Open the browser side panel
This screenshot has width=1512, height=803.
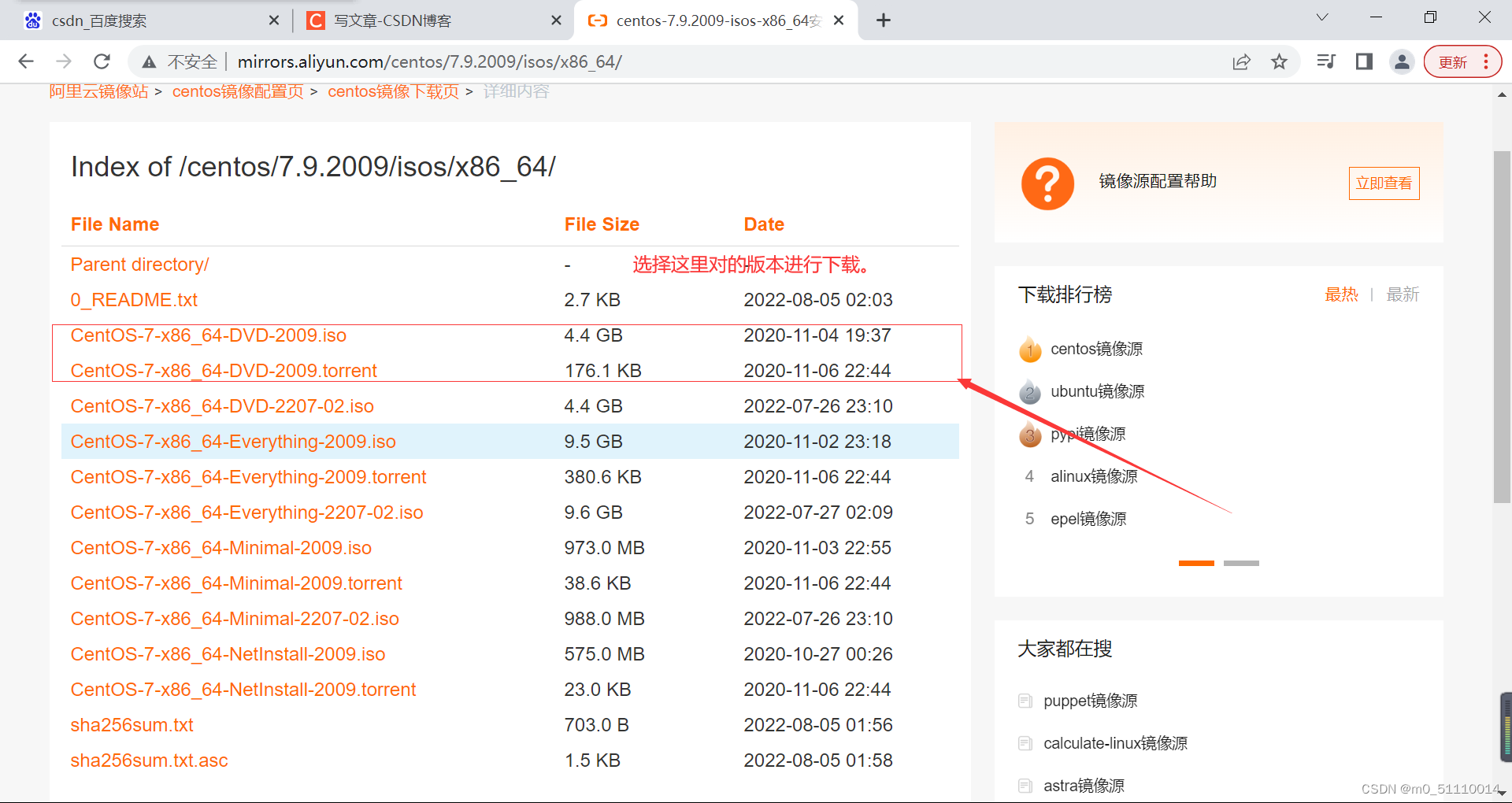click(1364, 61)
